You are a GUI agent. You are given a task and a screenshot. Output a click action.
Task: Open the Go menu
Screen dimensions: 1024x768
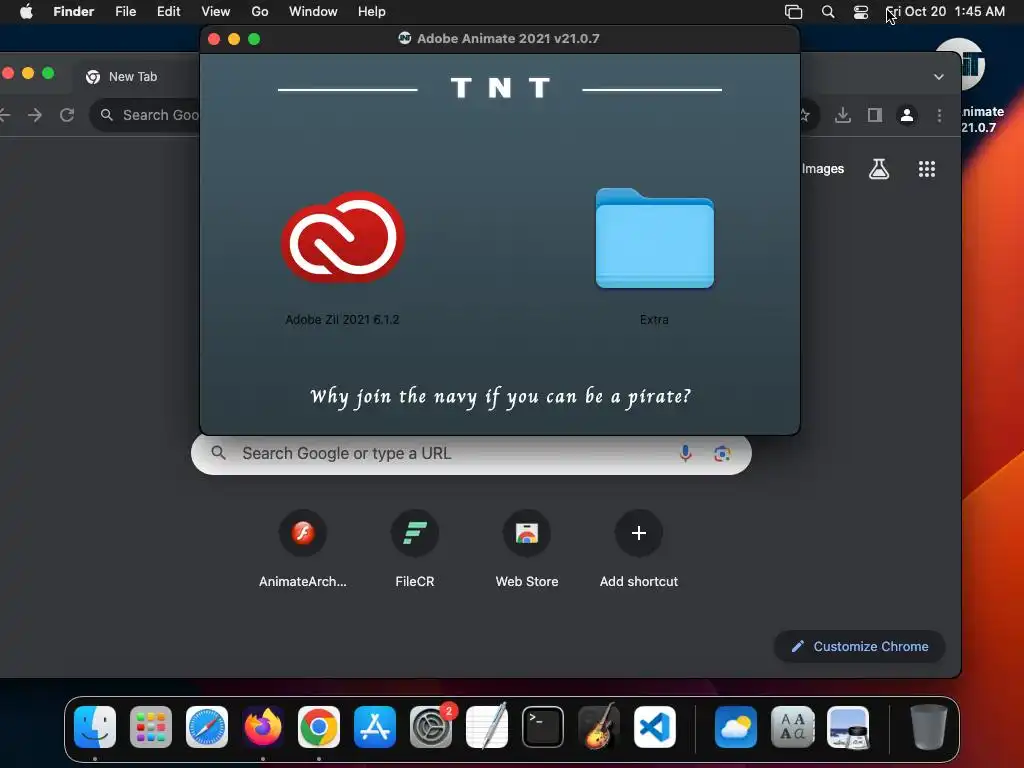click(x=260, y=12)
